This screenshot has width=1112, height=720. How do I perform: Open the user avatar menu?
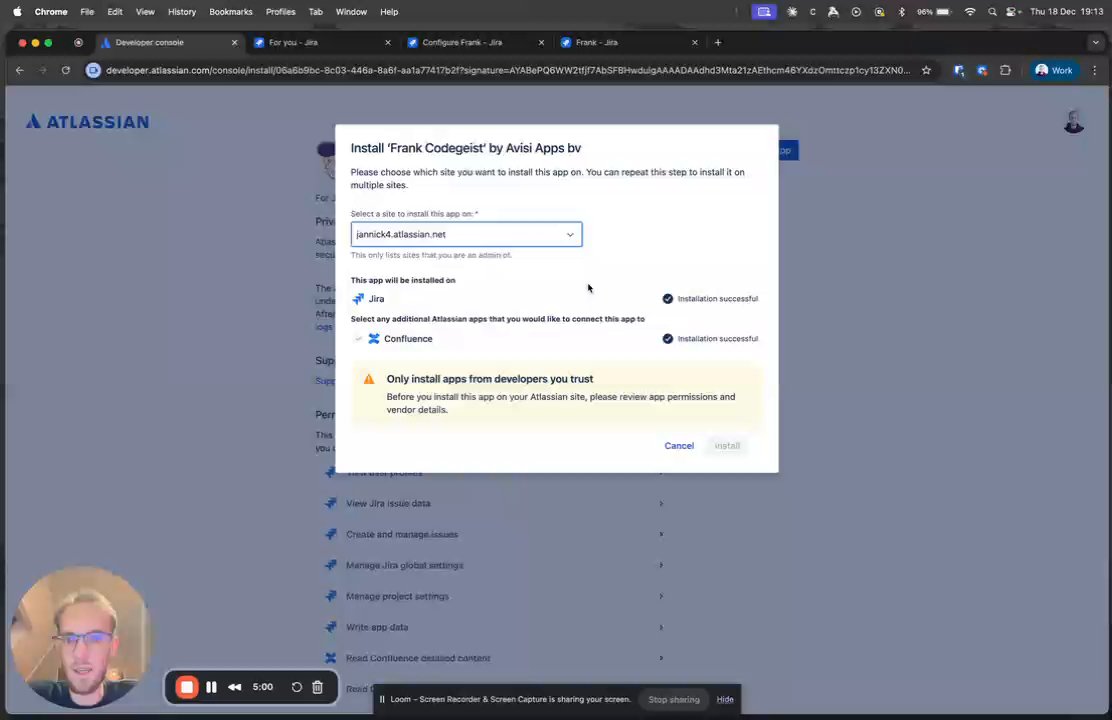(1074, 122)
